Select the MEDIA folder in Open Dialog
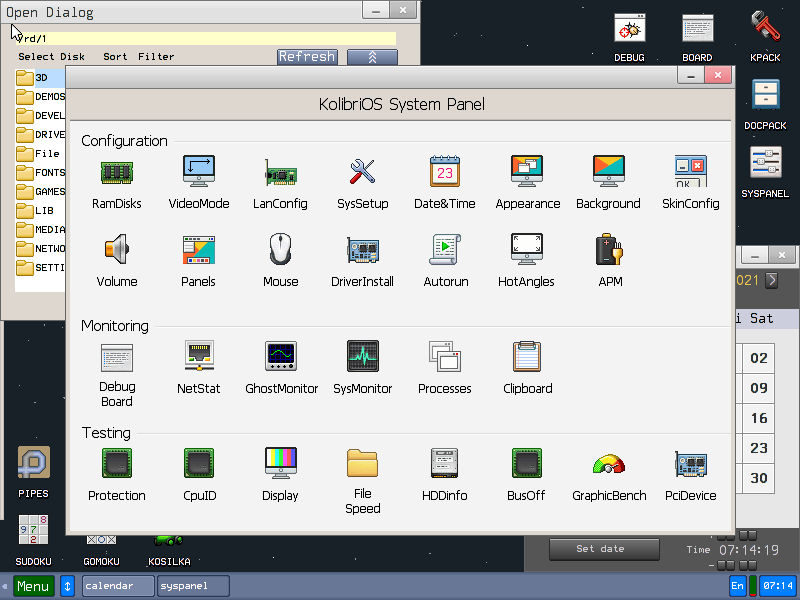800x600 pixels. click(40, 230)
